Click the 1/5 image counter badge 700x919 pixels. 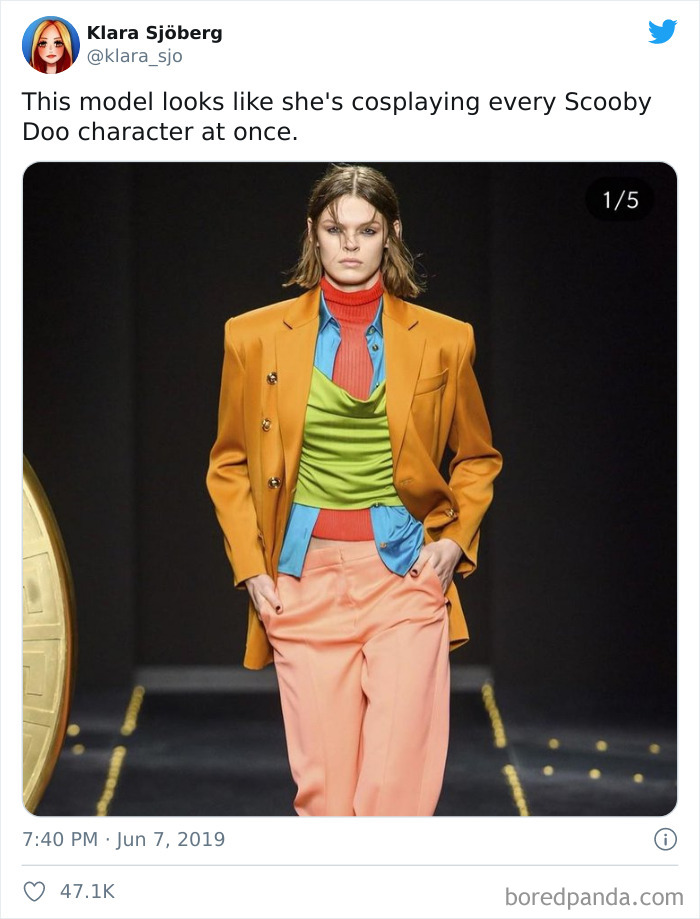(x=620, y=200)
